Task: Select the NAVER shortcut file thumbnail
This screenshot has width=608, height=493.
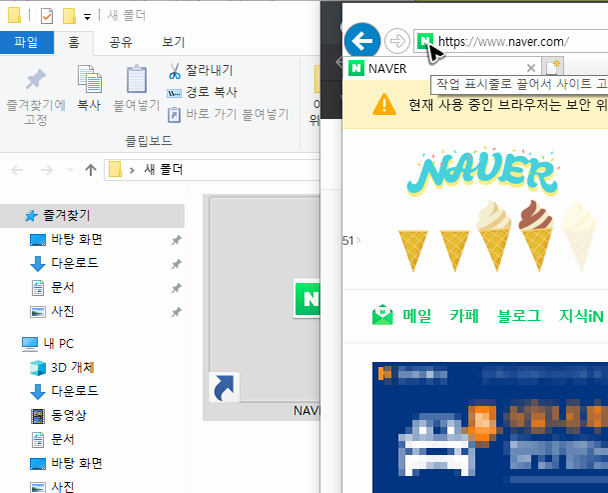Action: click(262, 307)
